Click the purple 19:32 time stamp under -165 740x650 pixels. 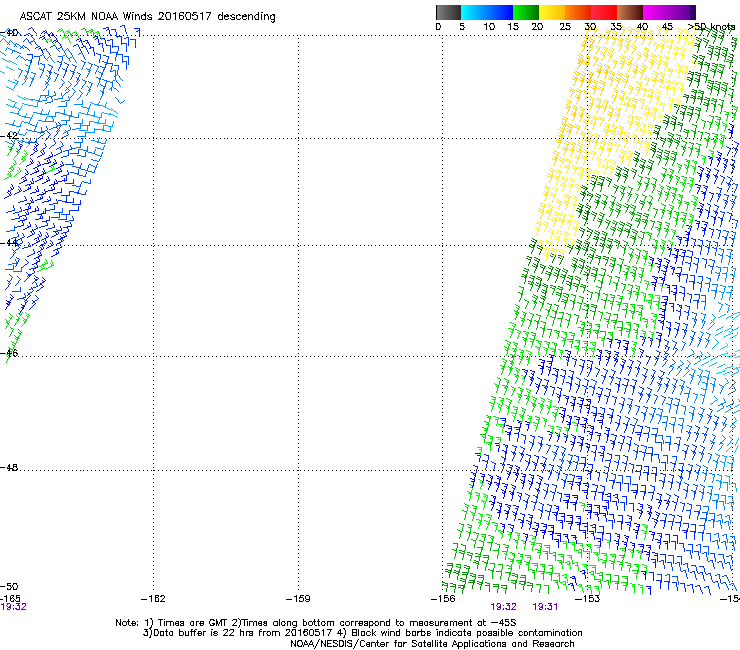coord(13,607)
